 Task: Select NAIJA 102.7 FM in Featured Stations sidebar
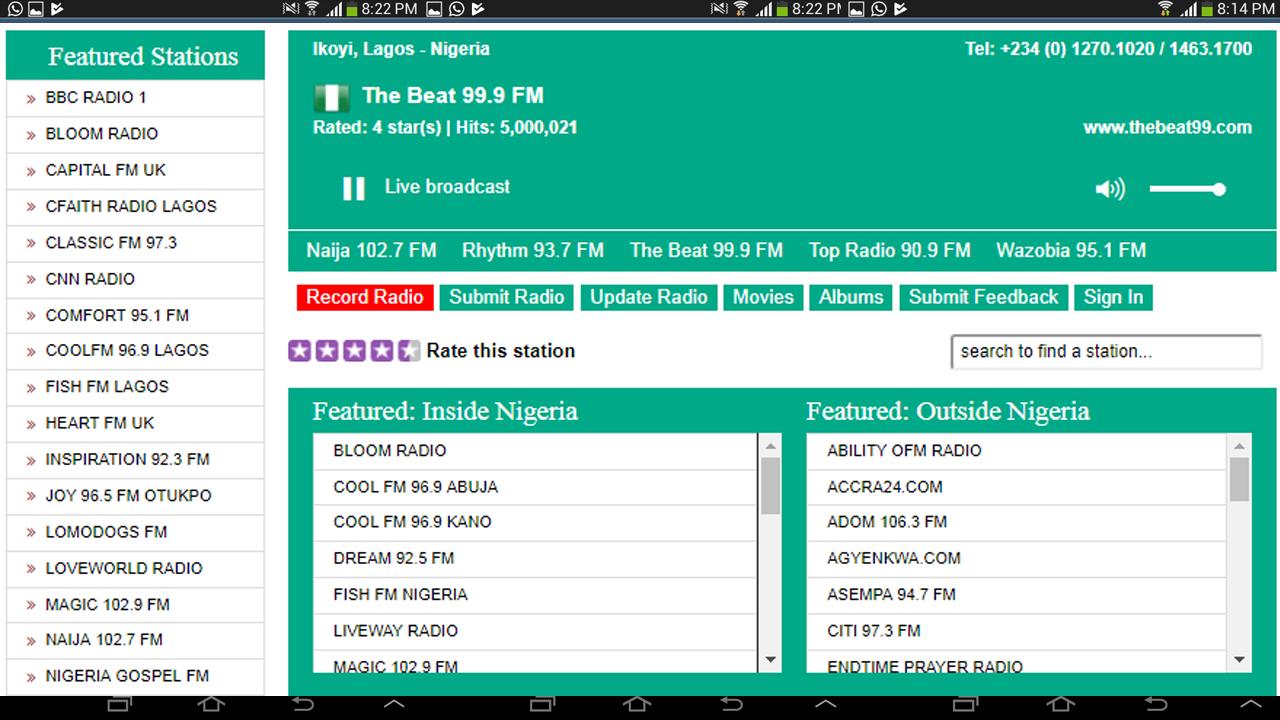pos(135,640)
